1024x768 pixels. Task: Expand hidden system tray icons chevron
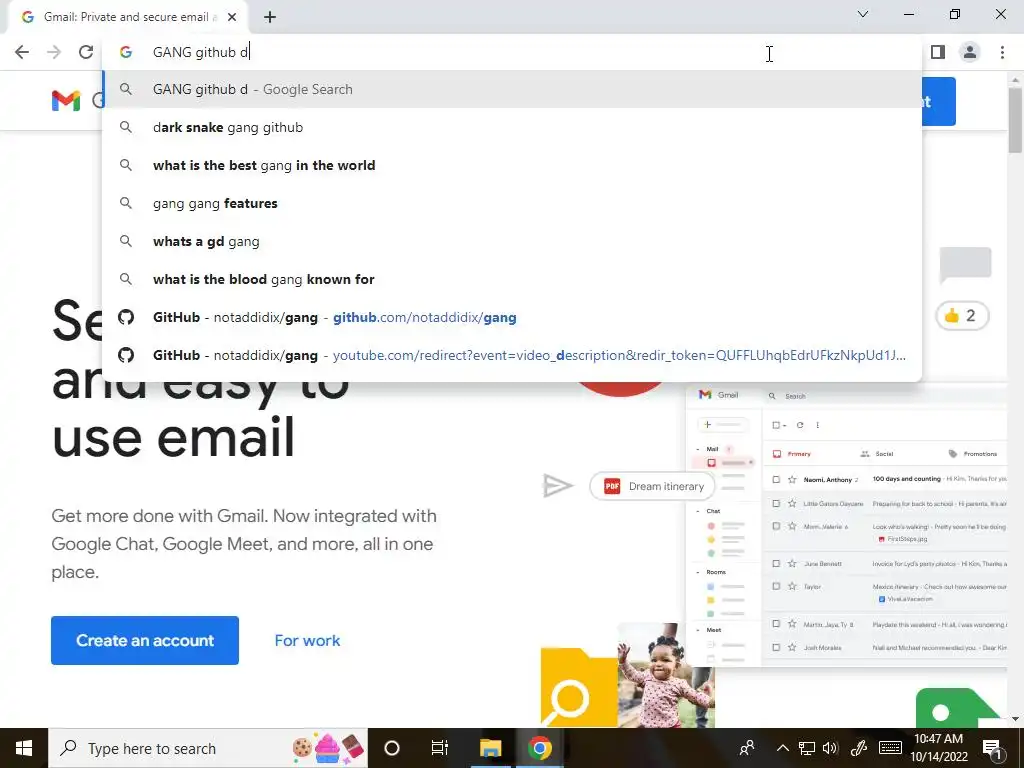[782, 748]
